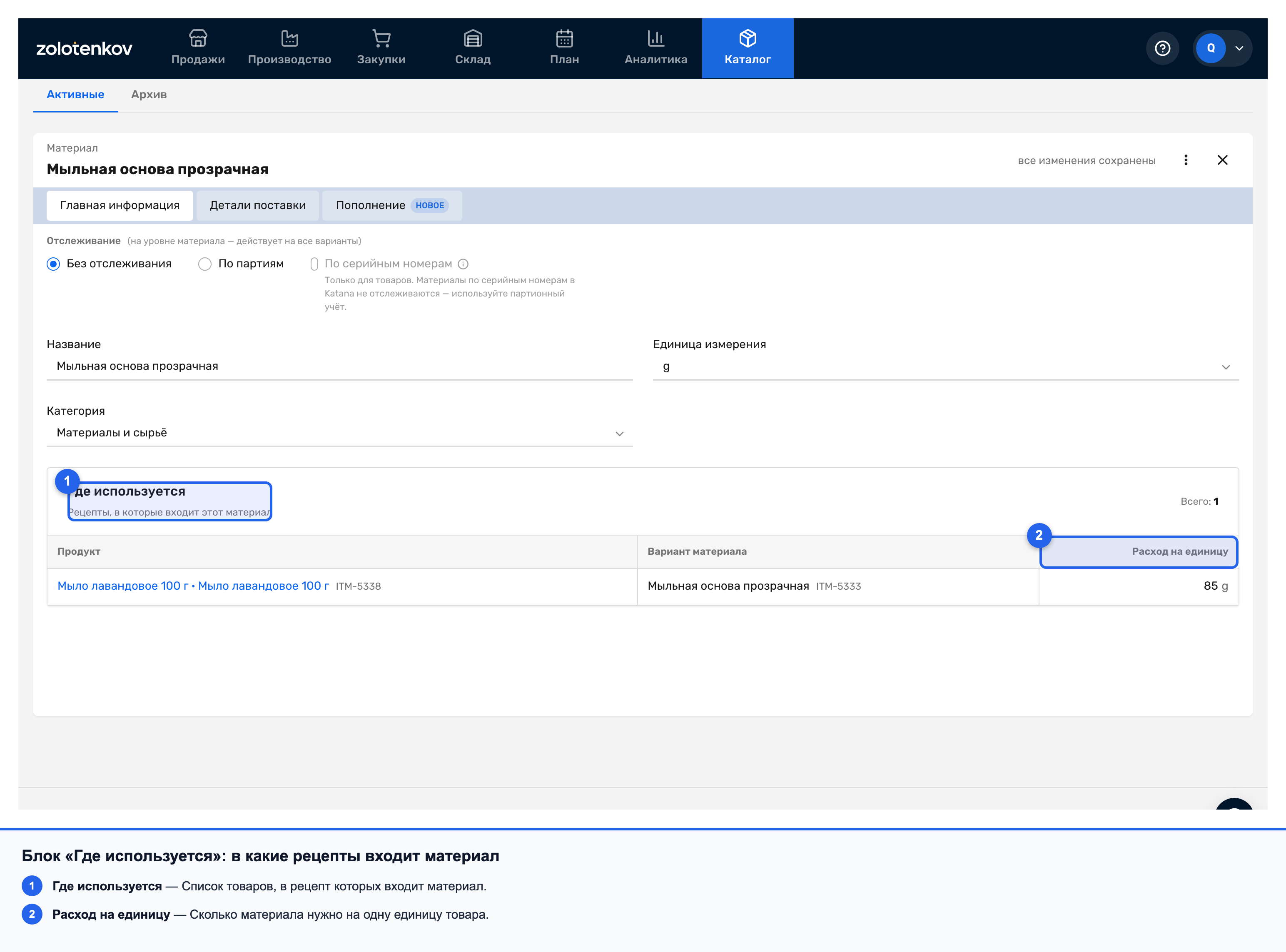Go to Закупки shopping cart section
Screen dimensions: 1286x952
(381, 48)
